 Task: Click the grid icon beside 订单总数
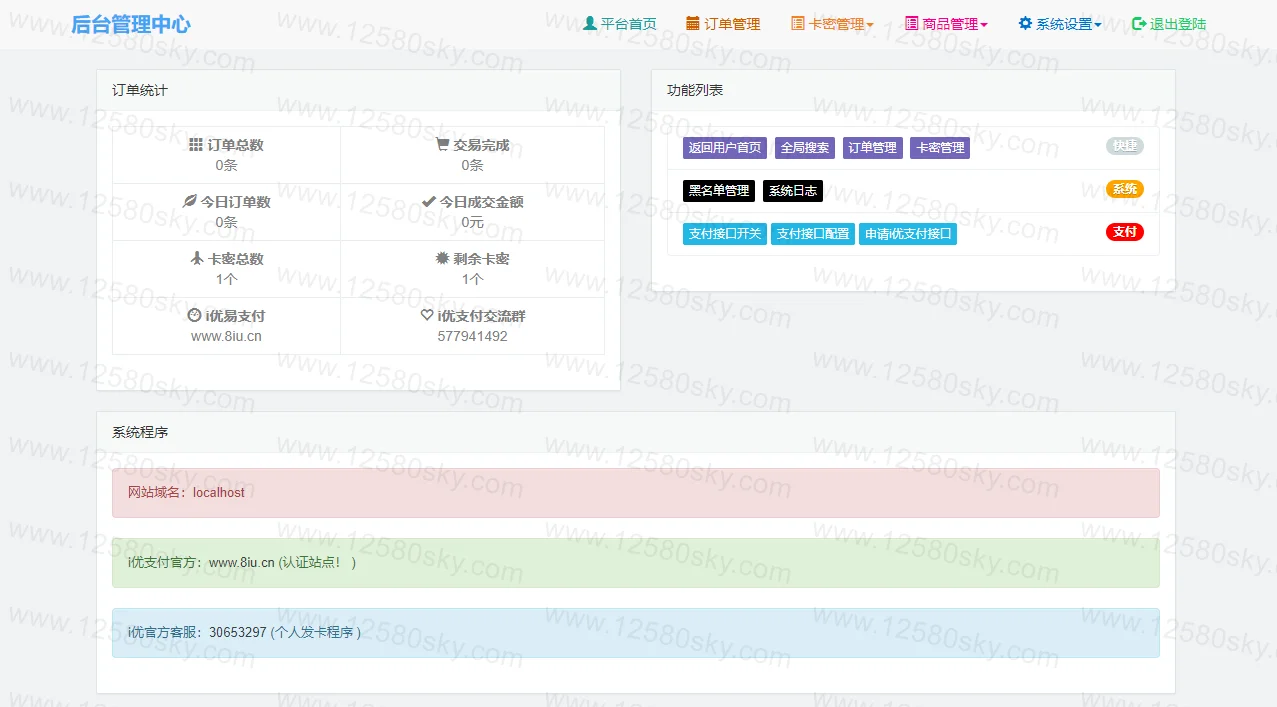tap(196, 144)
